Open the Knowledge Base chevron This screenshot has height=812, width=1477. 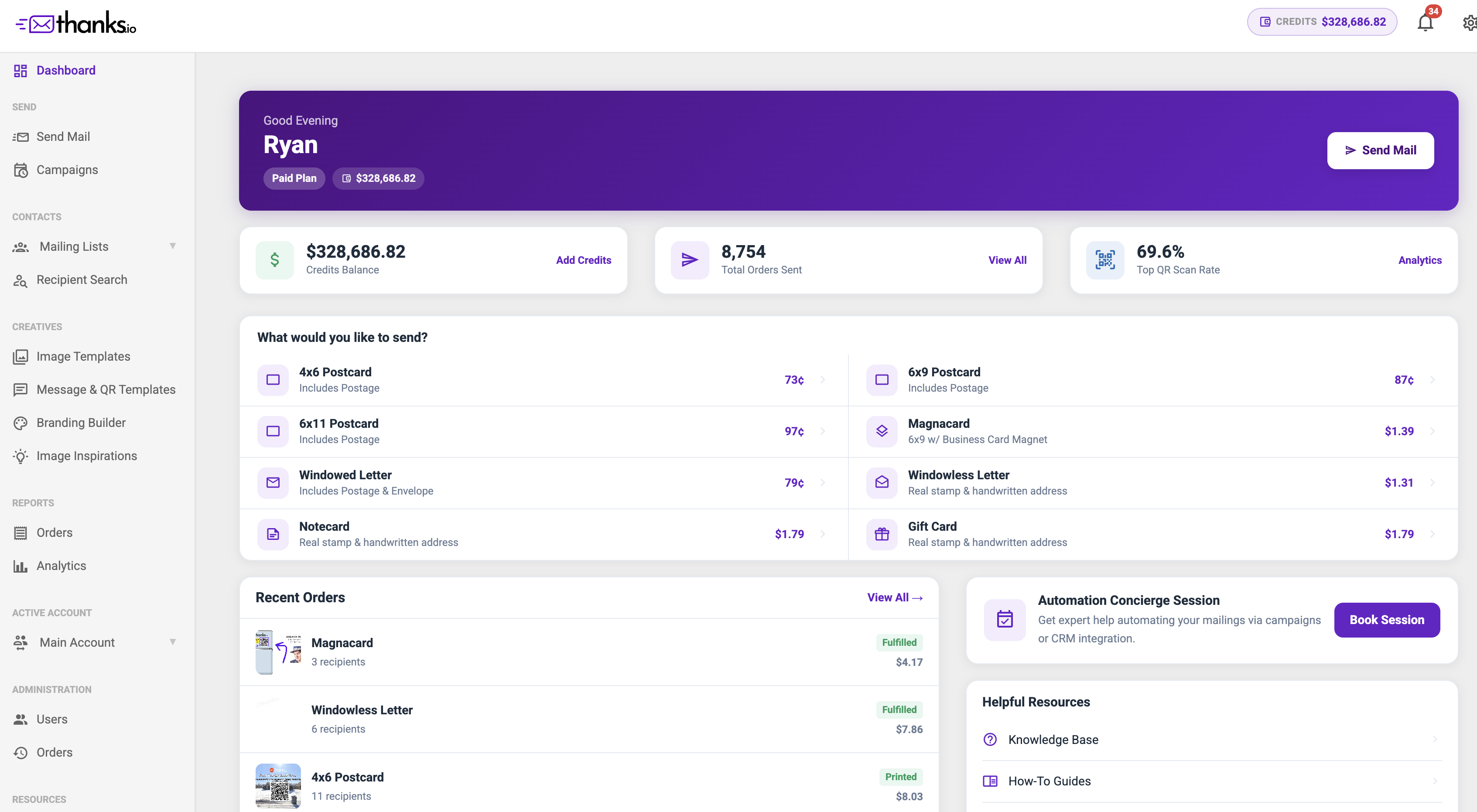point(1435,739)
